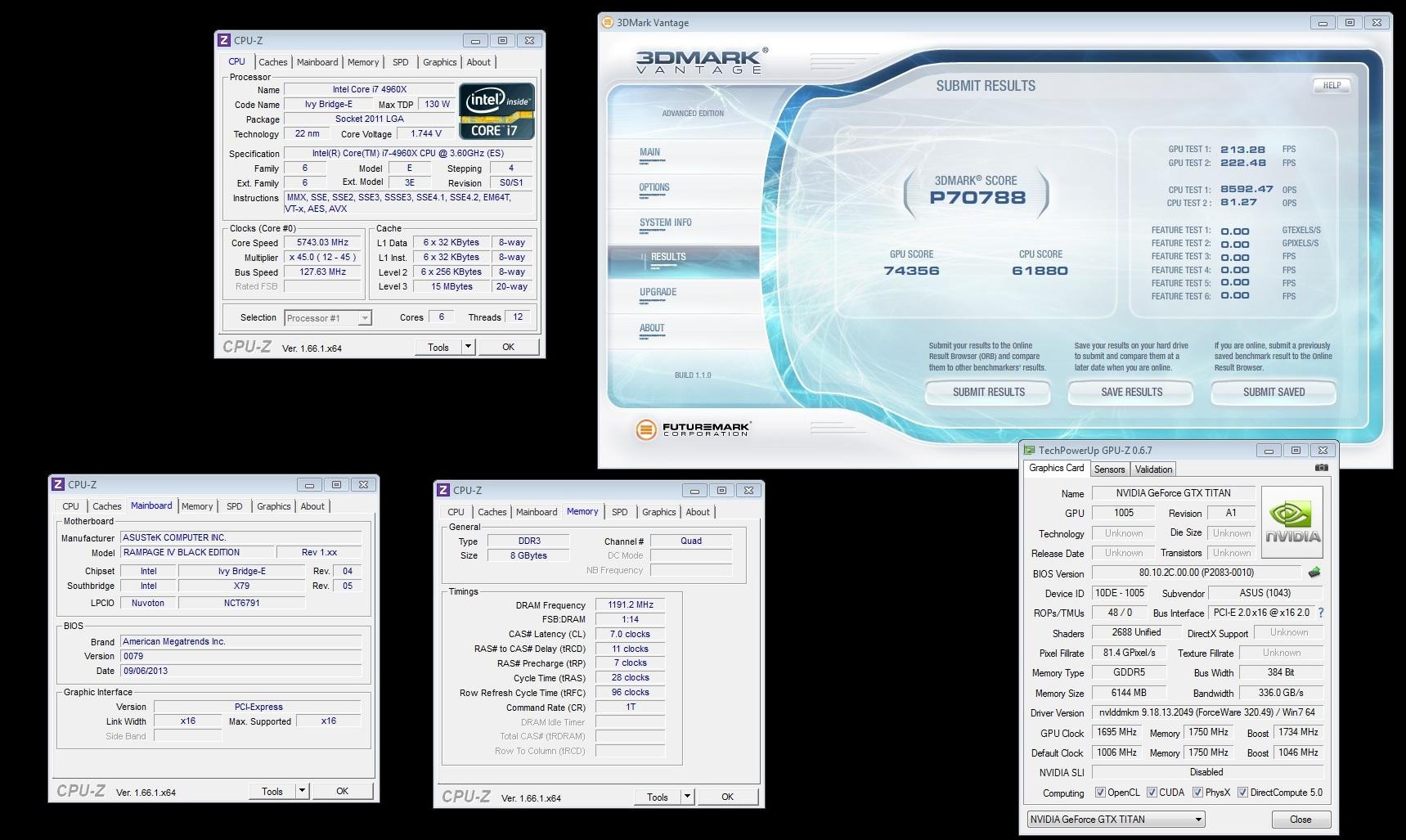Click the GPU-Z screenshot camera icon
Screen dimensions: 1406x840
pyautogui.click(x=1321, y=468)
